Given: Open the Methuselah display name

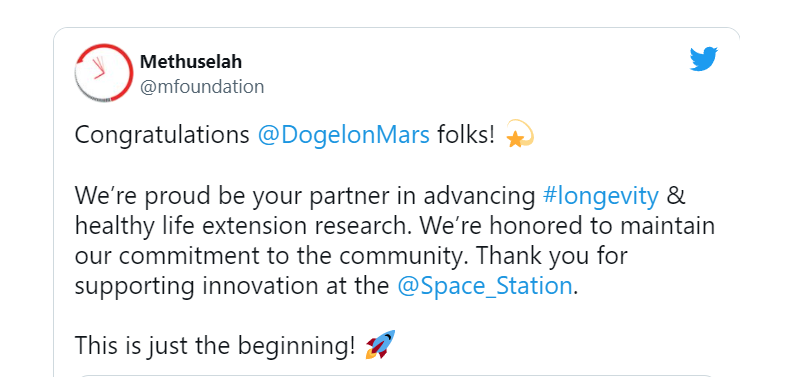Looking at the screenshot, I should click(x=190, y=62).
